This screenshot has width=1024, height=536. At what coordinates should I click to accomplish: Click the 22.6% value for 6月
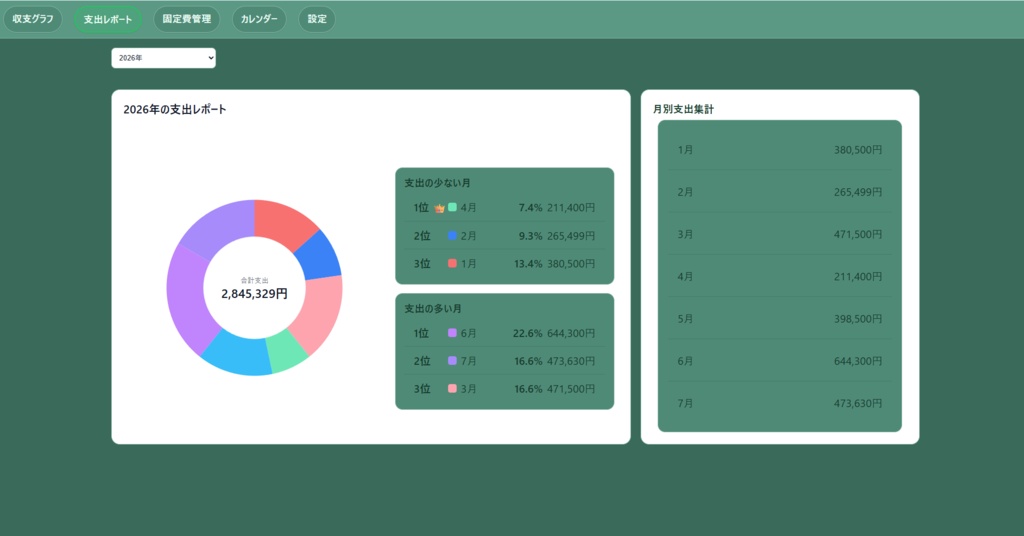pos(528,333)
